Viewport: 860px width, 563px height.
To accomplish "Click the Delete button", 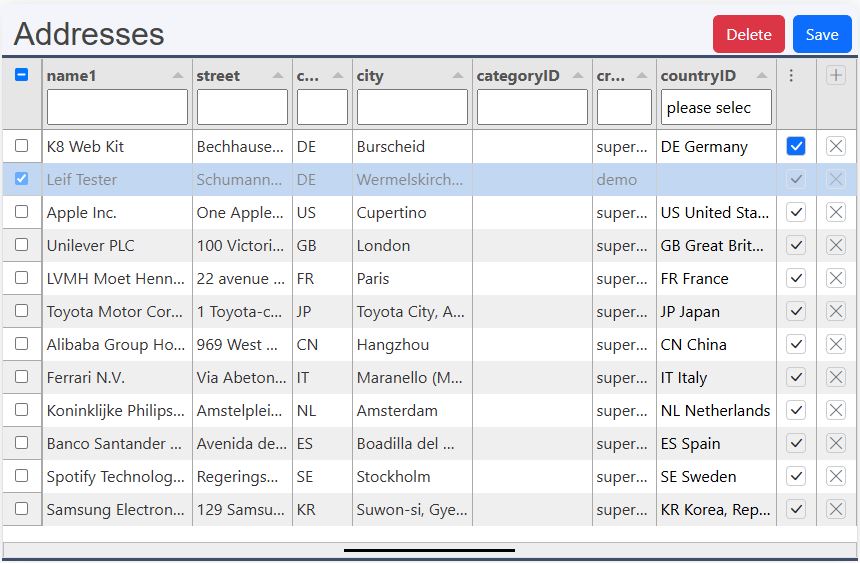I will [x=748, y=35].
